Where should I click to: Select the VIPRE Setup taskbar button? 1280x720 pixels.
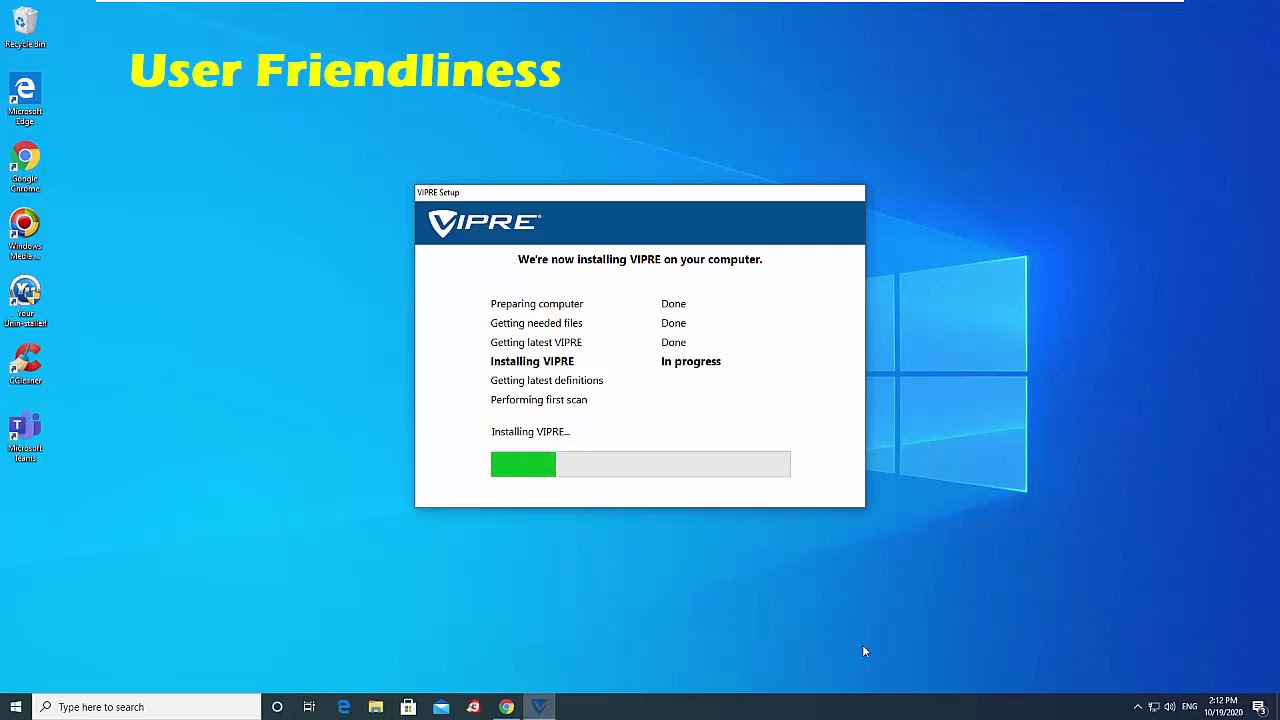coord(540,707)
